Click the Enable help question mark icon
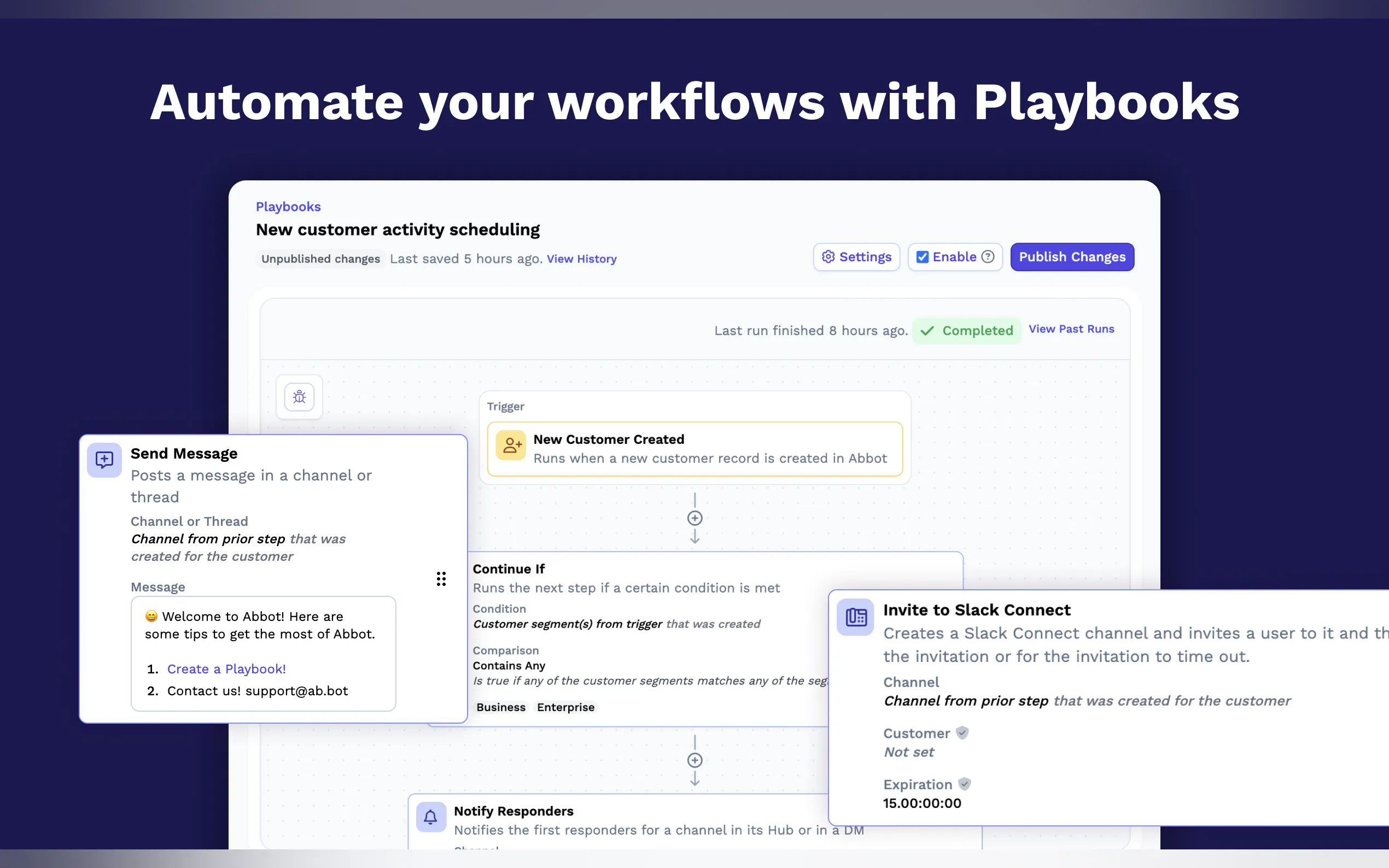The image size is (1389, 868). [x=988, y=256]
